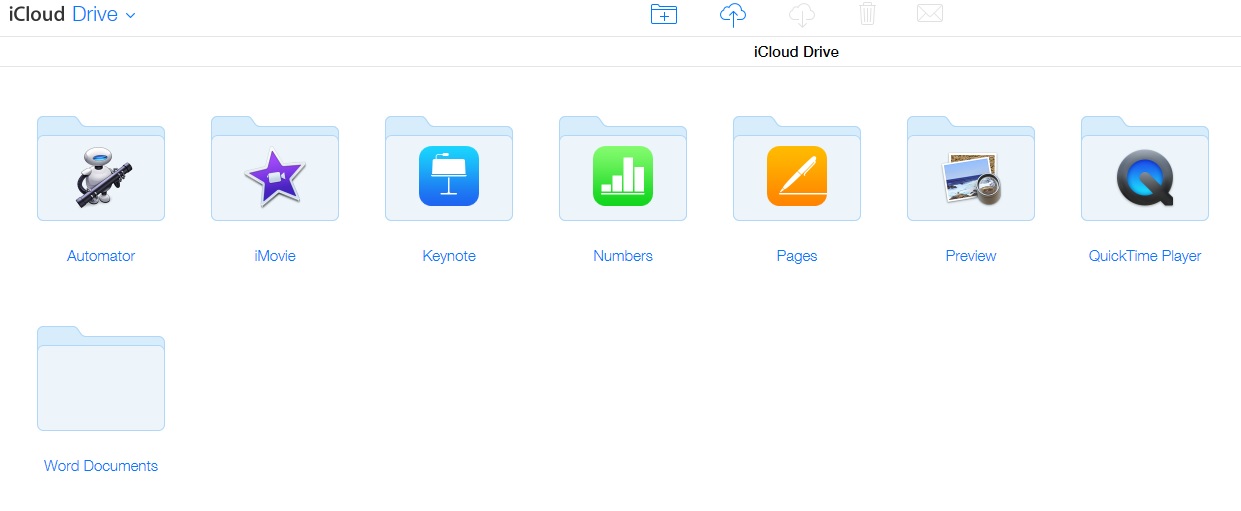This screenshot has width=1241, height=511.
Task: Open the Pages folder icon
Action: [797, 169]
